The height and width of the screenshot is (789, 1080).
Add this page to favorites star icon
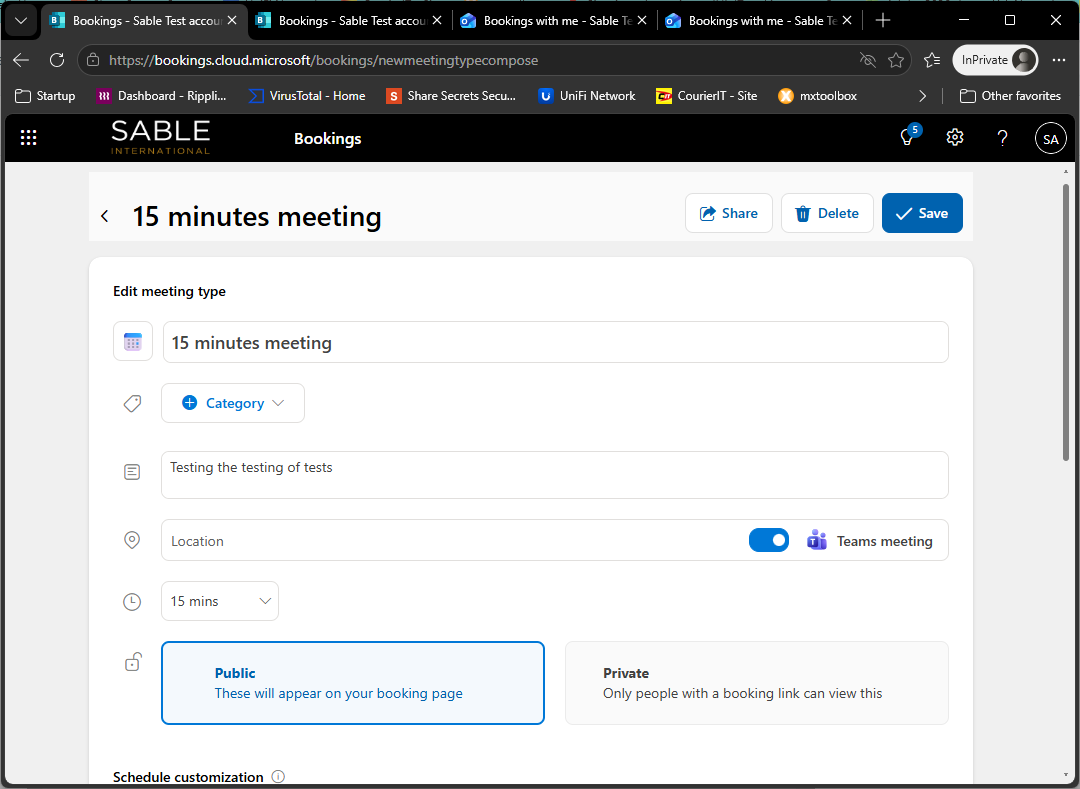click(x=895, y=60)
